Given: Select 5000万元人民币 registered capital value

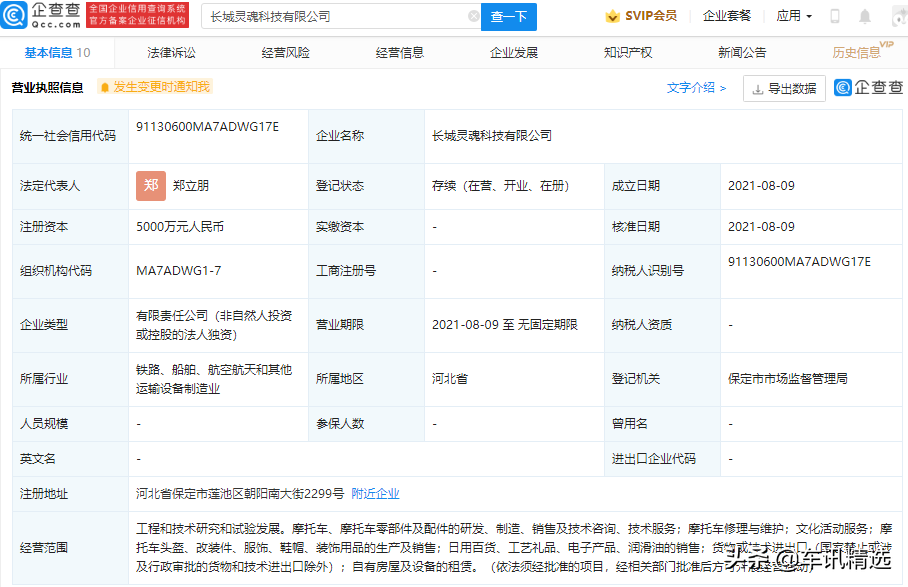Looking at the screenshot, I should coord(180,227).
